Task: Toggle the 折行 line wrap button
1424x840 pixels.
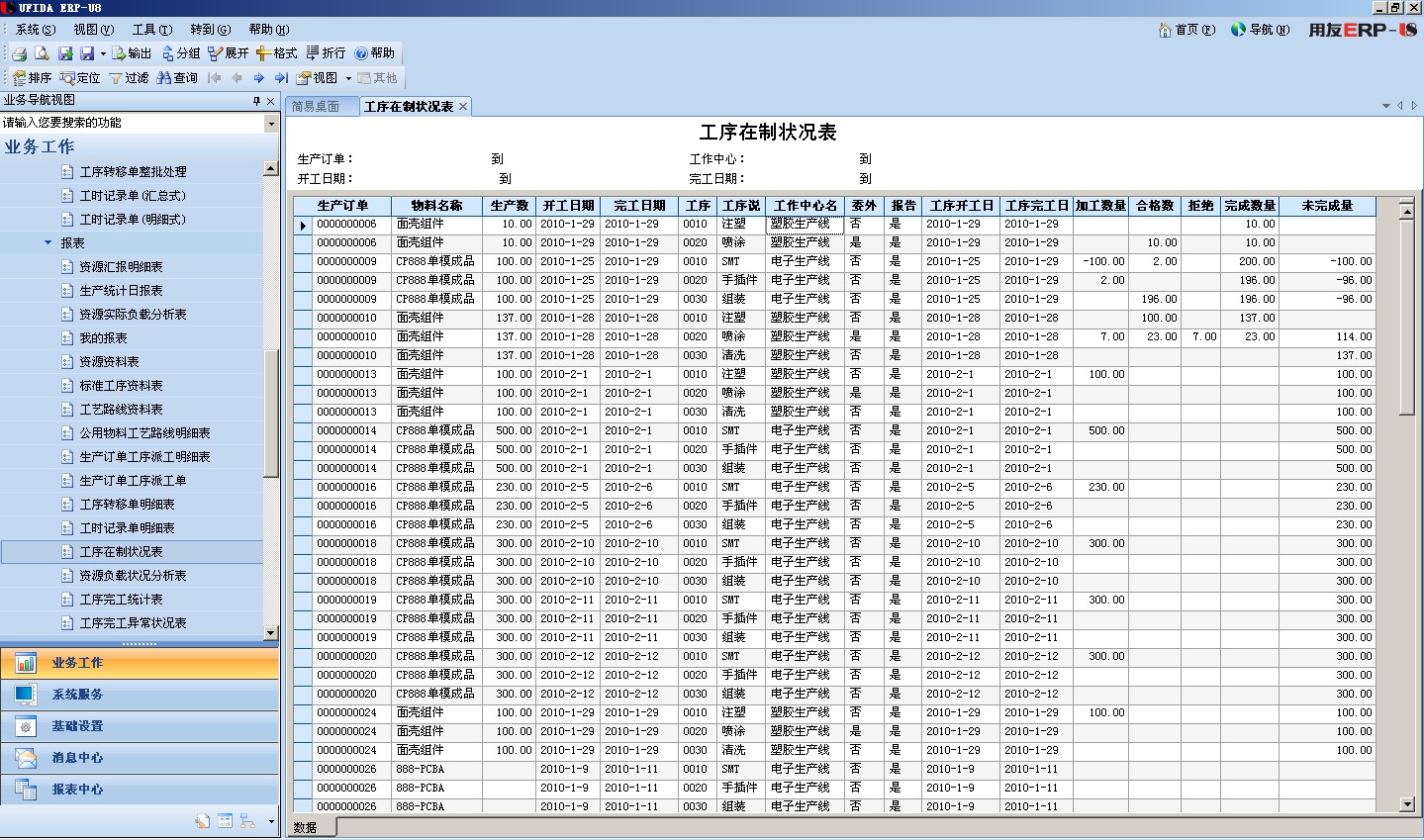Action: pos(326,53)
